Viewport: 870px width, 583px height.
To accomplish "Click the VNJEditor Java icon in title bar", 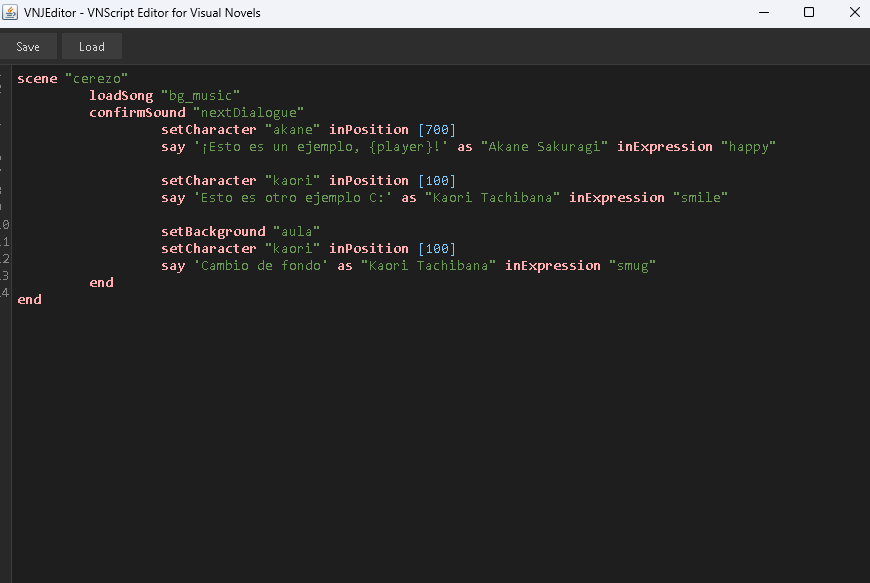I will click(12, 12).
